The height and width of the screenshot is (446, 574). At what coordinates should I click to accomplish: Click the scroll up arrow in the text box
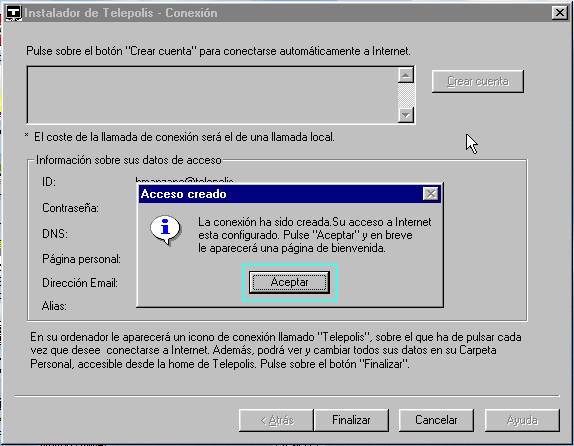(x=406, y=75)
